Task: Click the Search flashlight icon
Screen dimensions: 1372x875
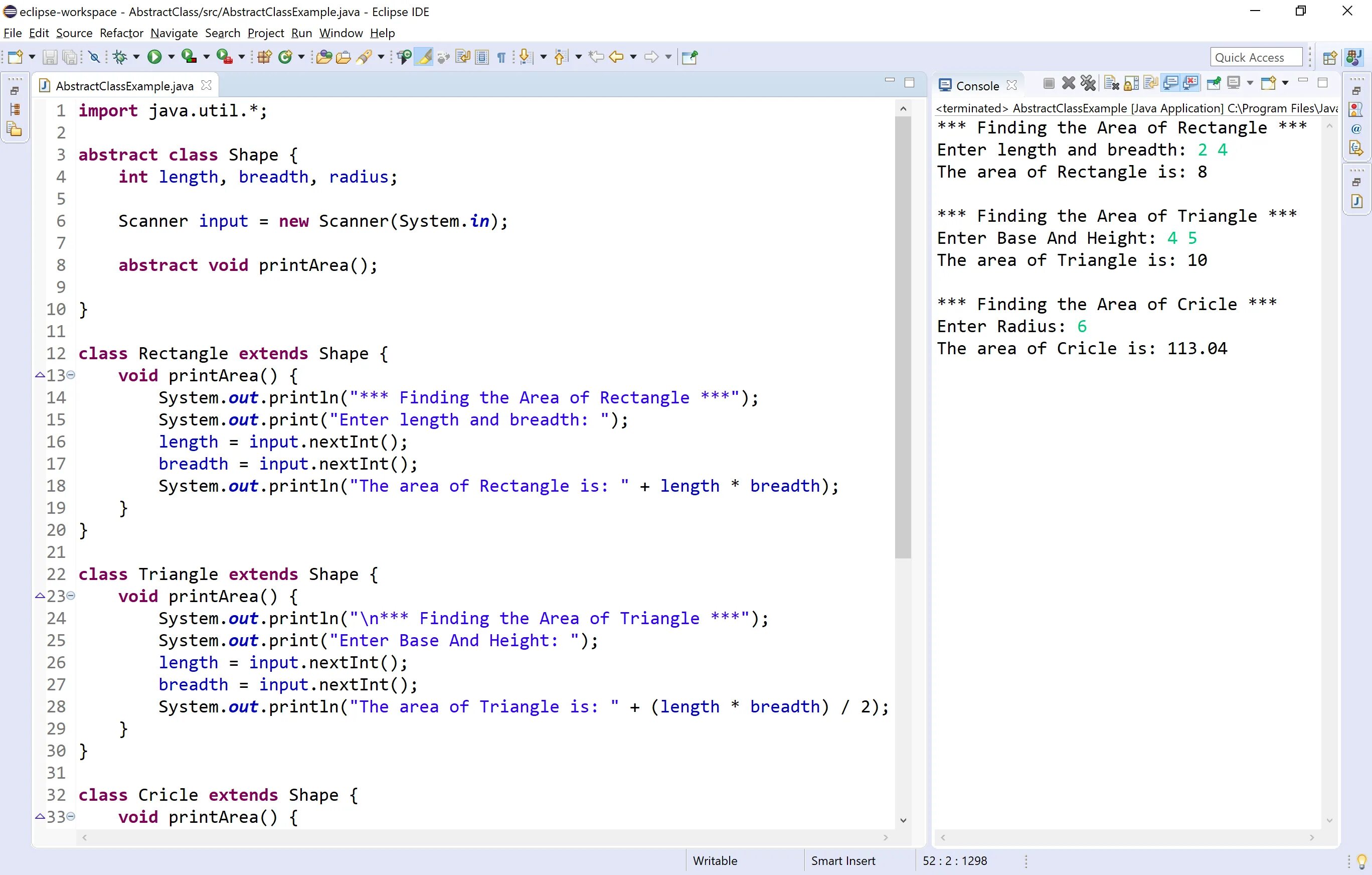Action: 364,57
